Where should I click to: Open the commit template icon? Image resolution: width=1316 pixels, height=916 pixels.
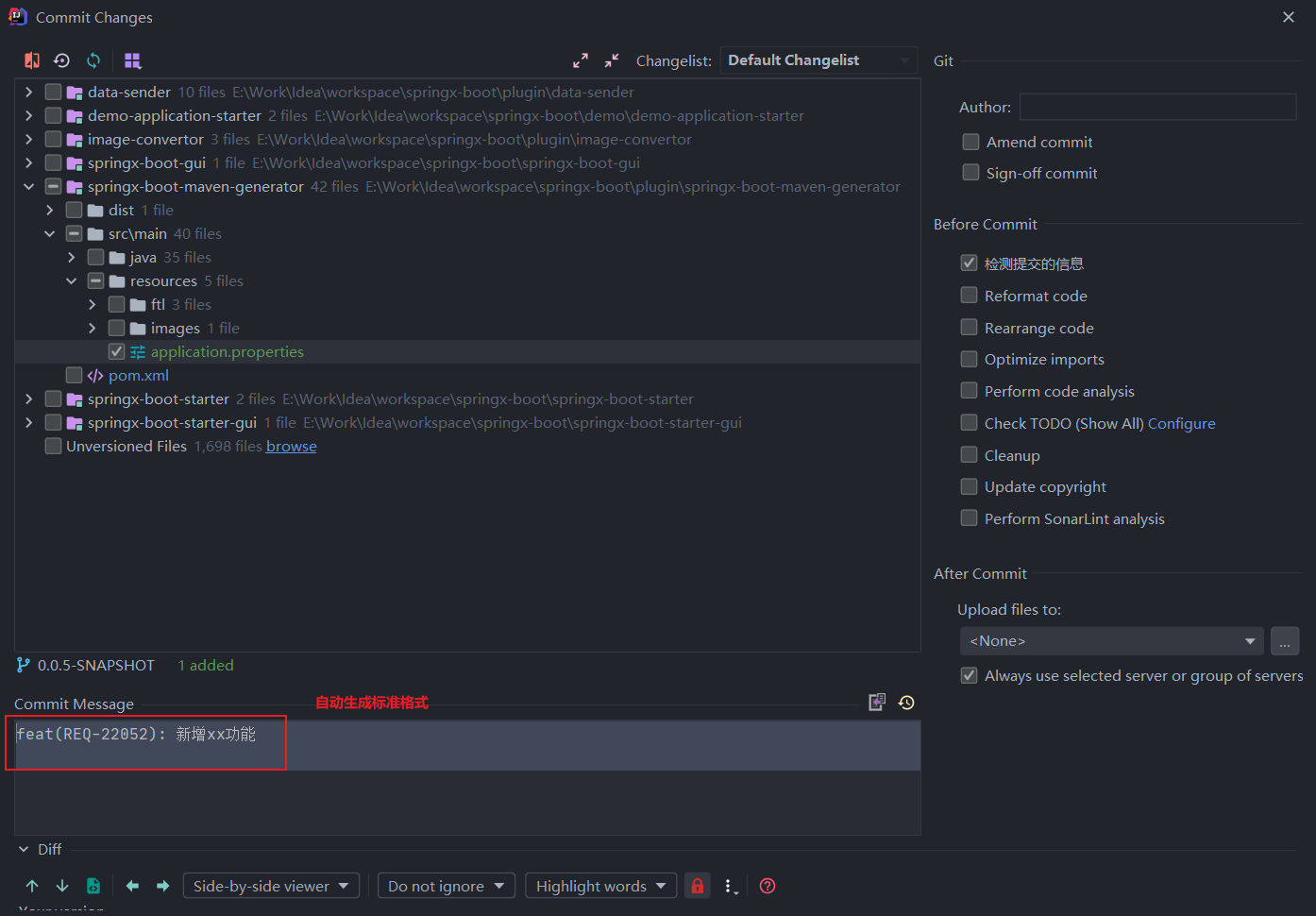(877, 703)
